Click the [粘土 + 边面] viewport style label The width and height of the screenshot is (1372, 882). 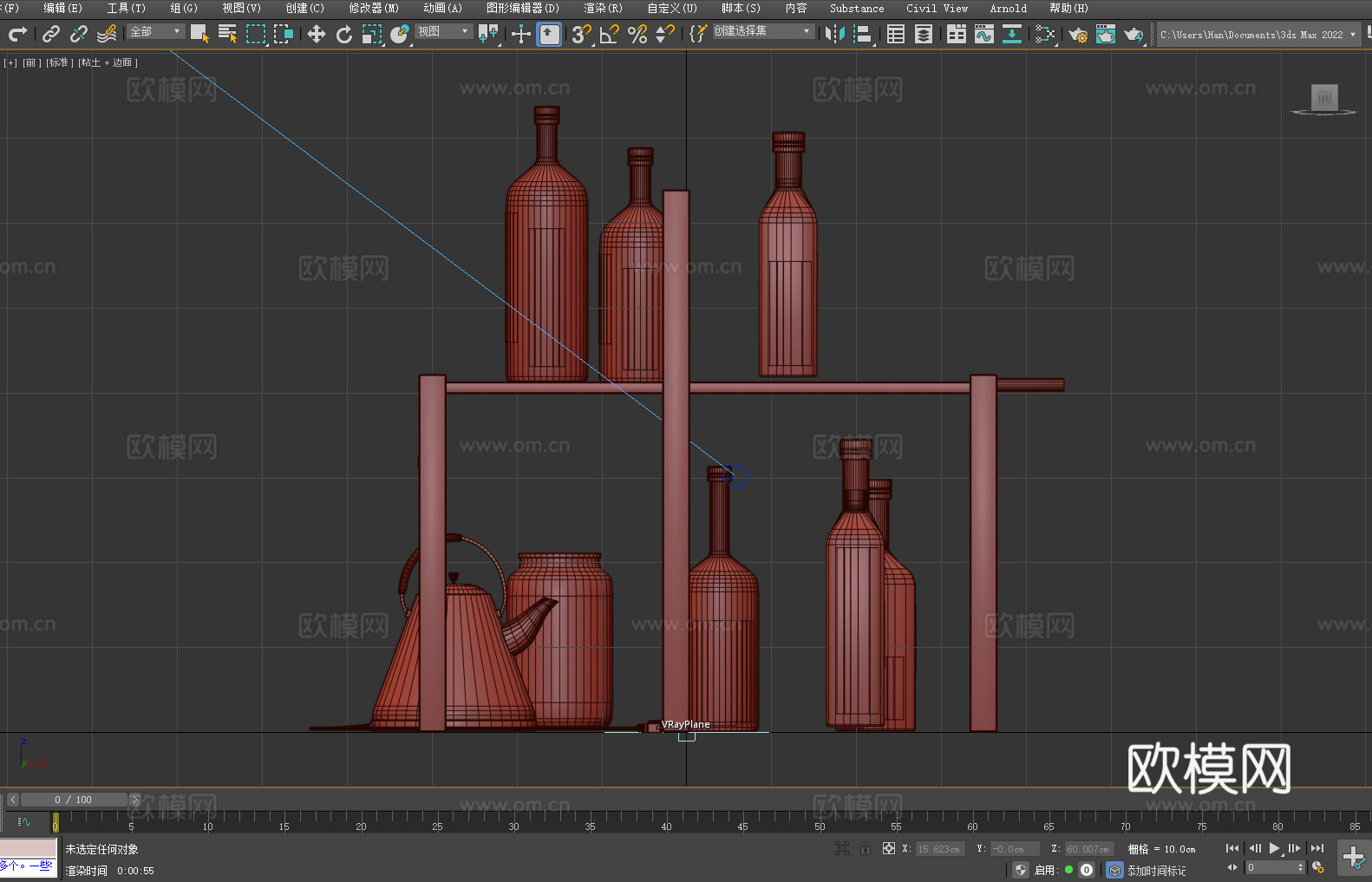point(108,62)
